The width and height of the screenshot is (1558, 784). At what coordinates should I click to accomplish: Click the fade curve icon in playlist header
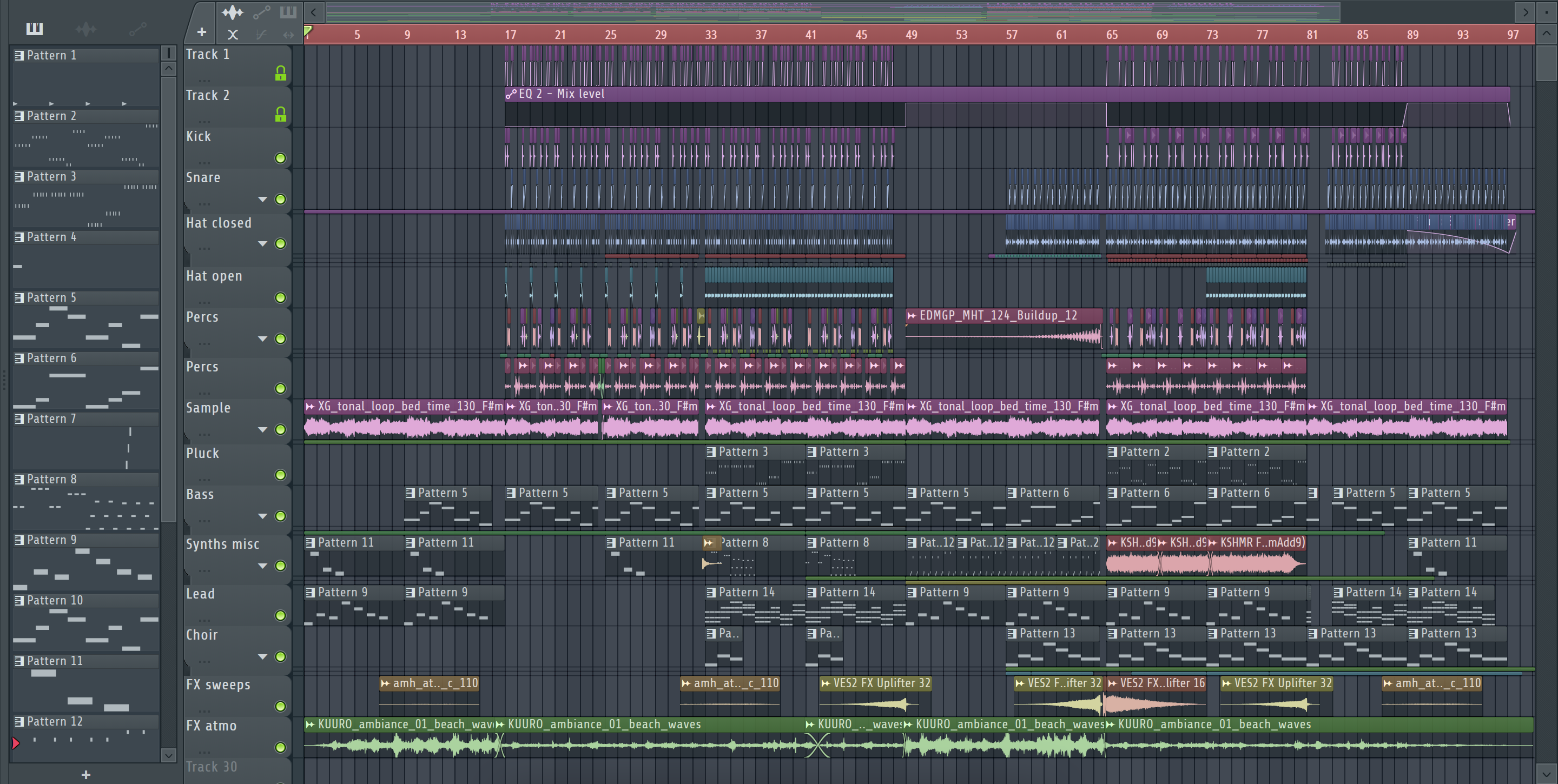click(x=261, y=35)
